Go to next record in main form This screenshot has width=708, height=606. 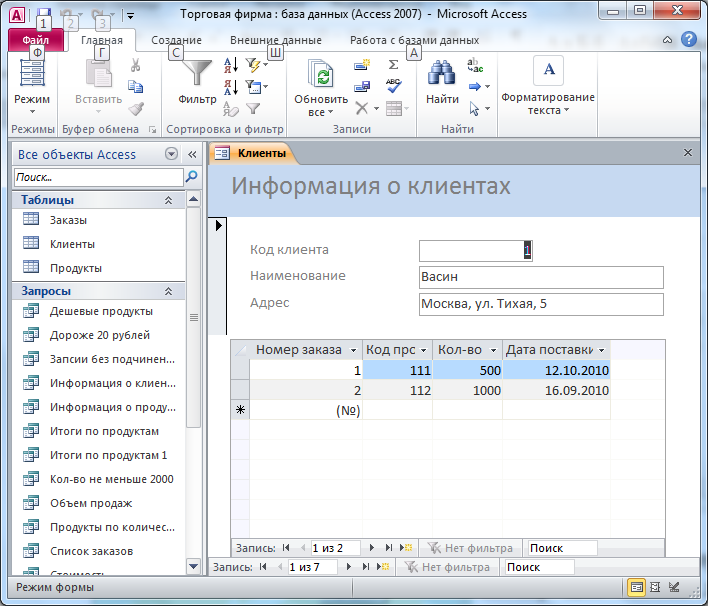(x=349, y=567)
